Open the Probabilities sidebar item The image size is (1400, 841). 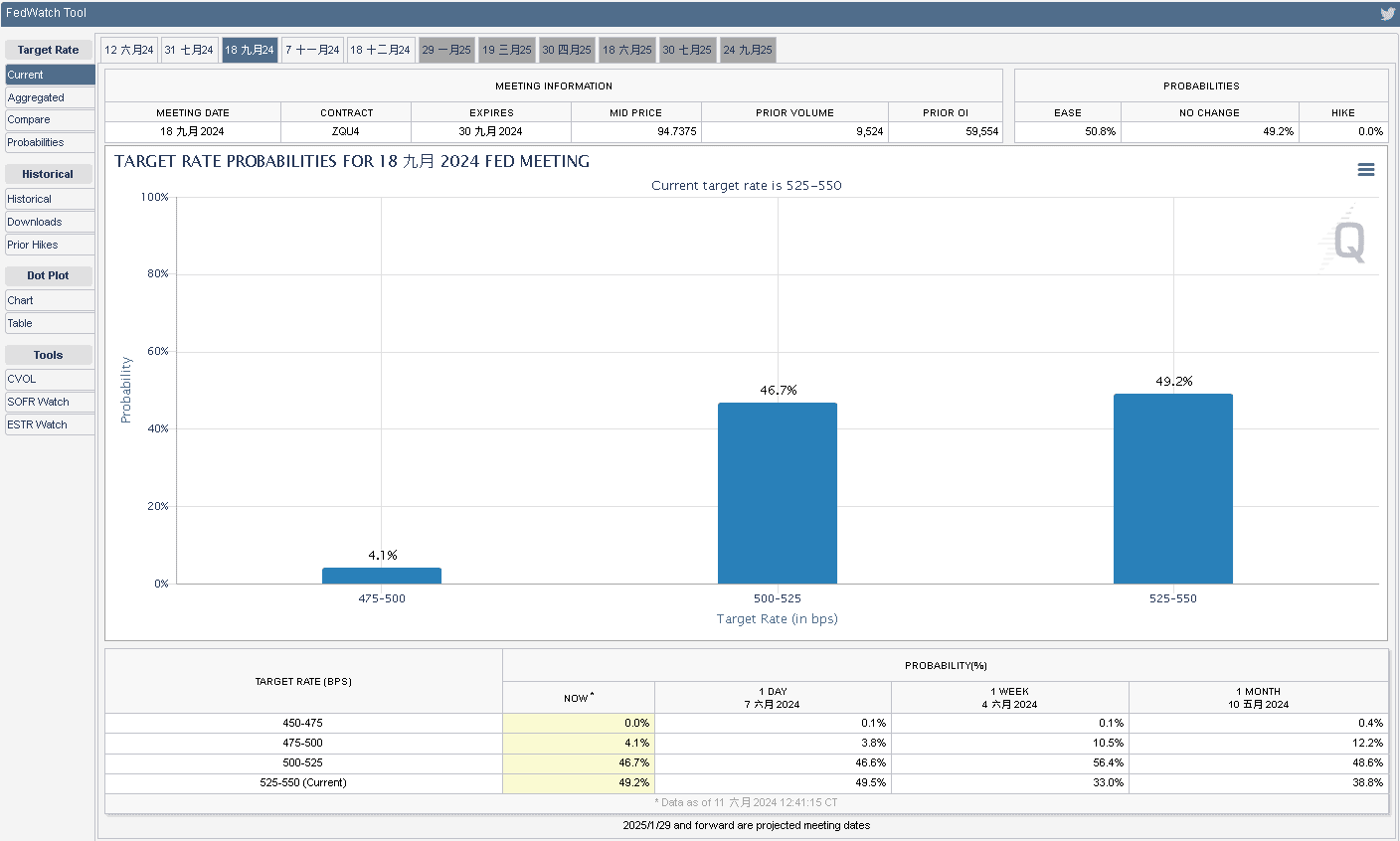pyautogui.click(x=49, y=142)
